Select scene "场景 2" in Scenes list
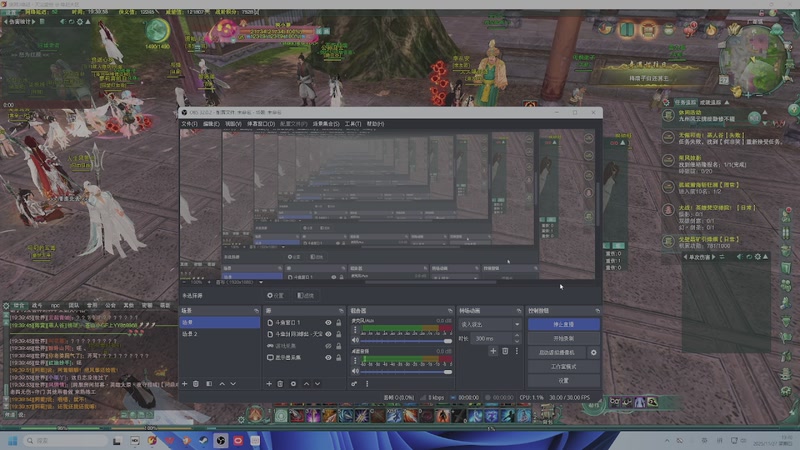This screenshot has width=800, height=450. tap(219, 334)
